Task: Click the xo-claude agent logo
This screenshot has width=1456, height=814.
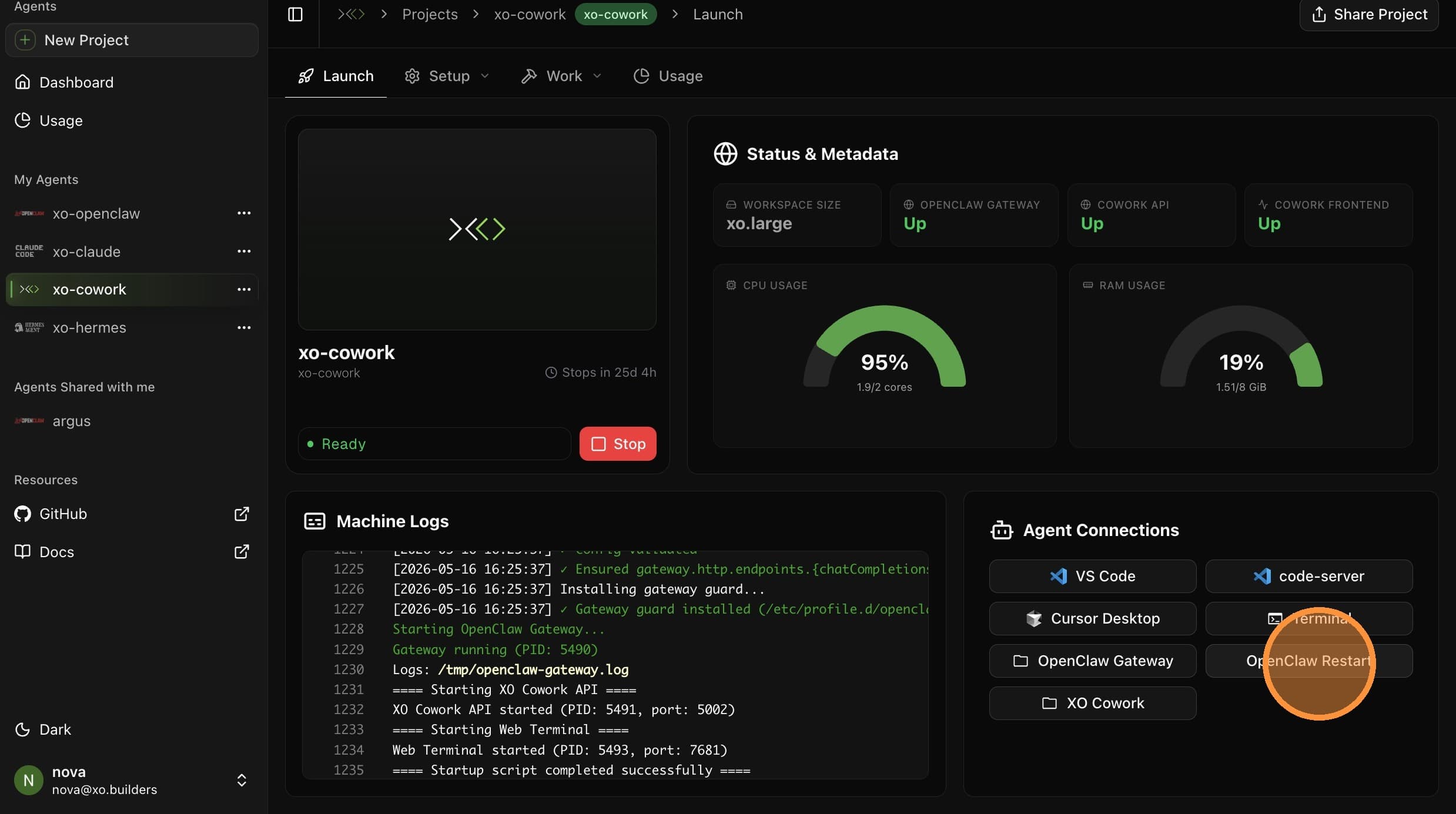Action: tap(29, 252)
